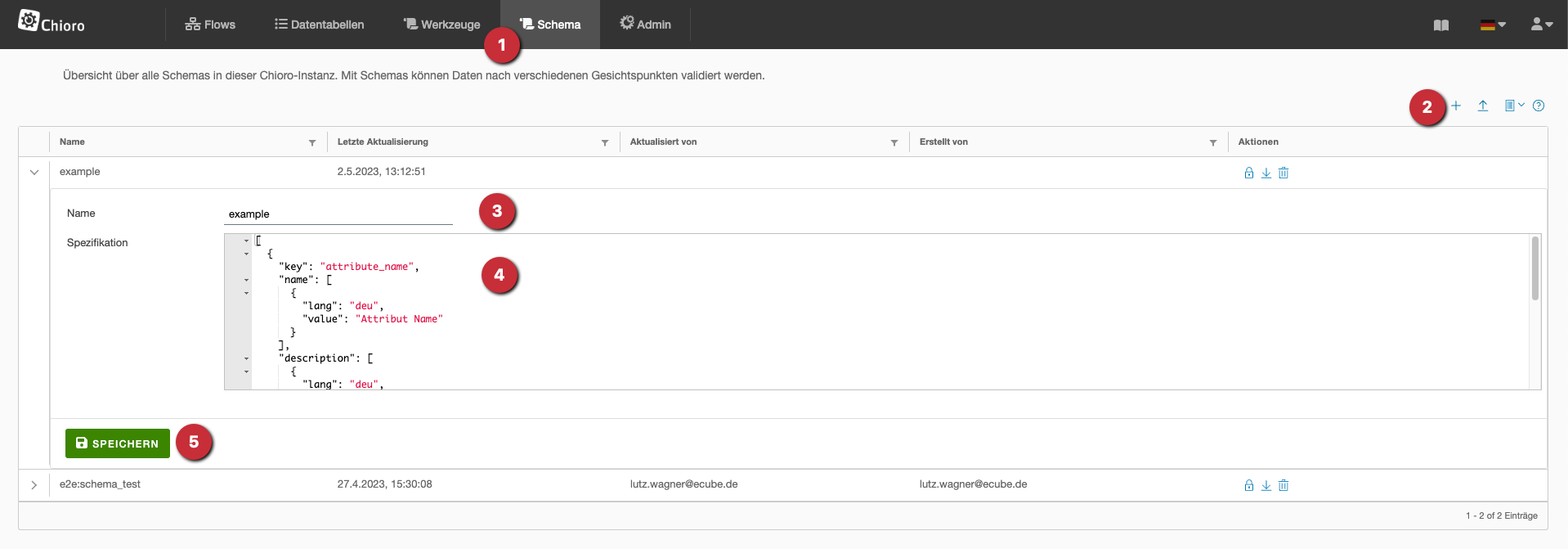
Task: Download the e2e:schema_test schema
Action: tap(1266, 485)
